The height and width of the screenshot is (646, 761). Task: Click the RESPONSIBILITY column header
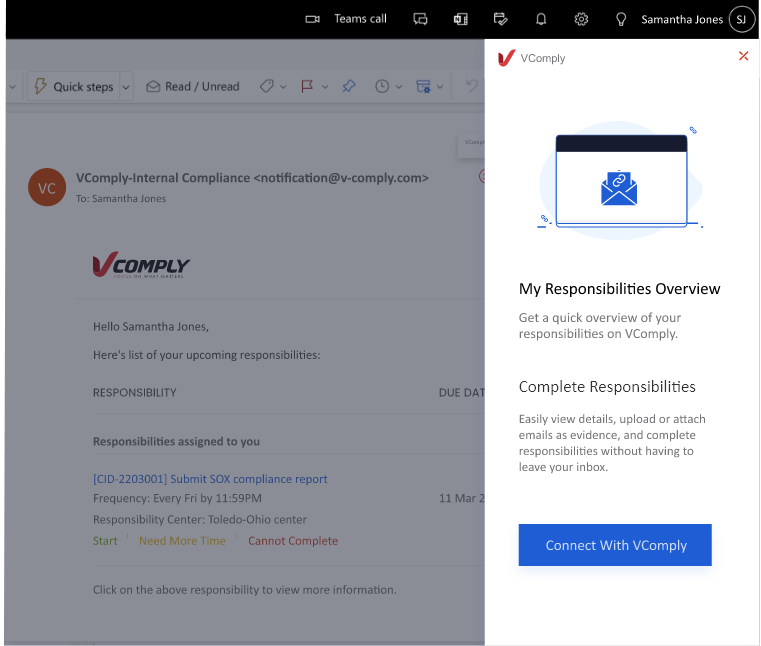(x=134, y=393)
